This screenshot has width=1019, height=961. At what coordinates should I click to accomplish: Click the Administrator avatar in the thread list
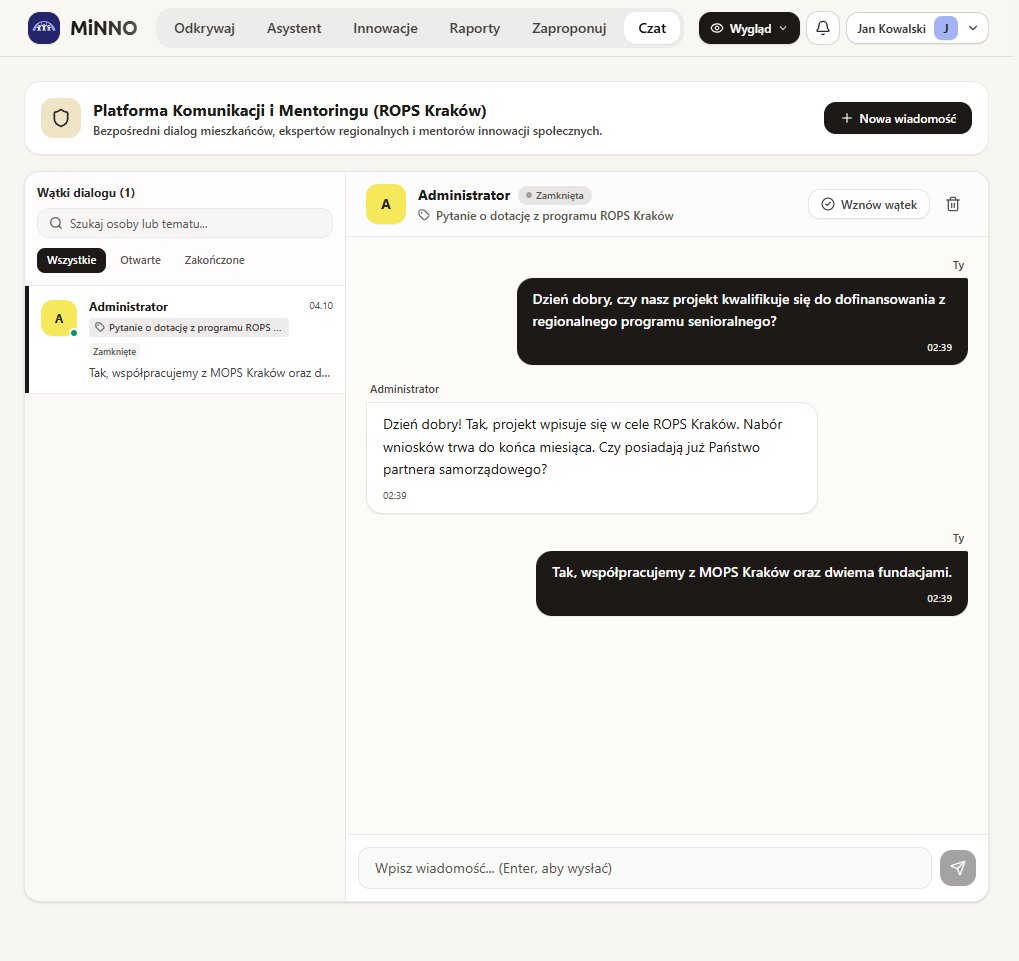point(59,318)
